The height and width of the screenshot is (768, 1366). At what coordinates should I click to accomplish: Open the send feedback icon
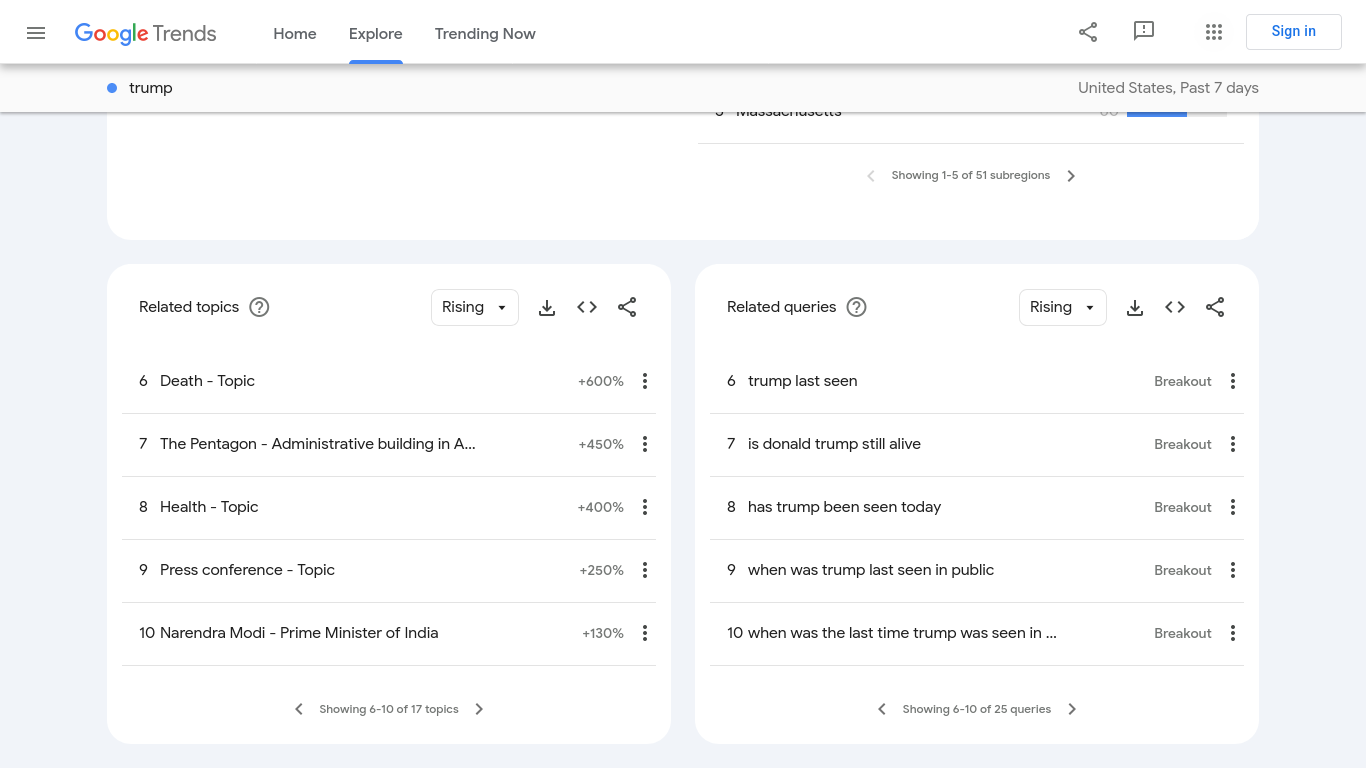(1144, 32)
